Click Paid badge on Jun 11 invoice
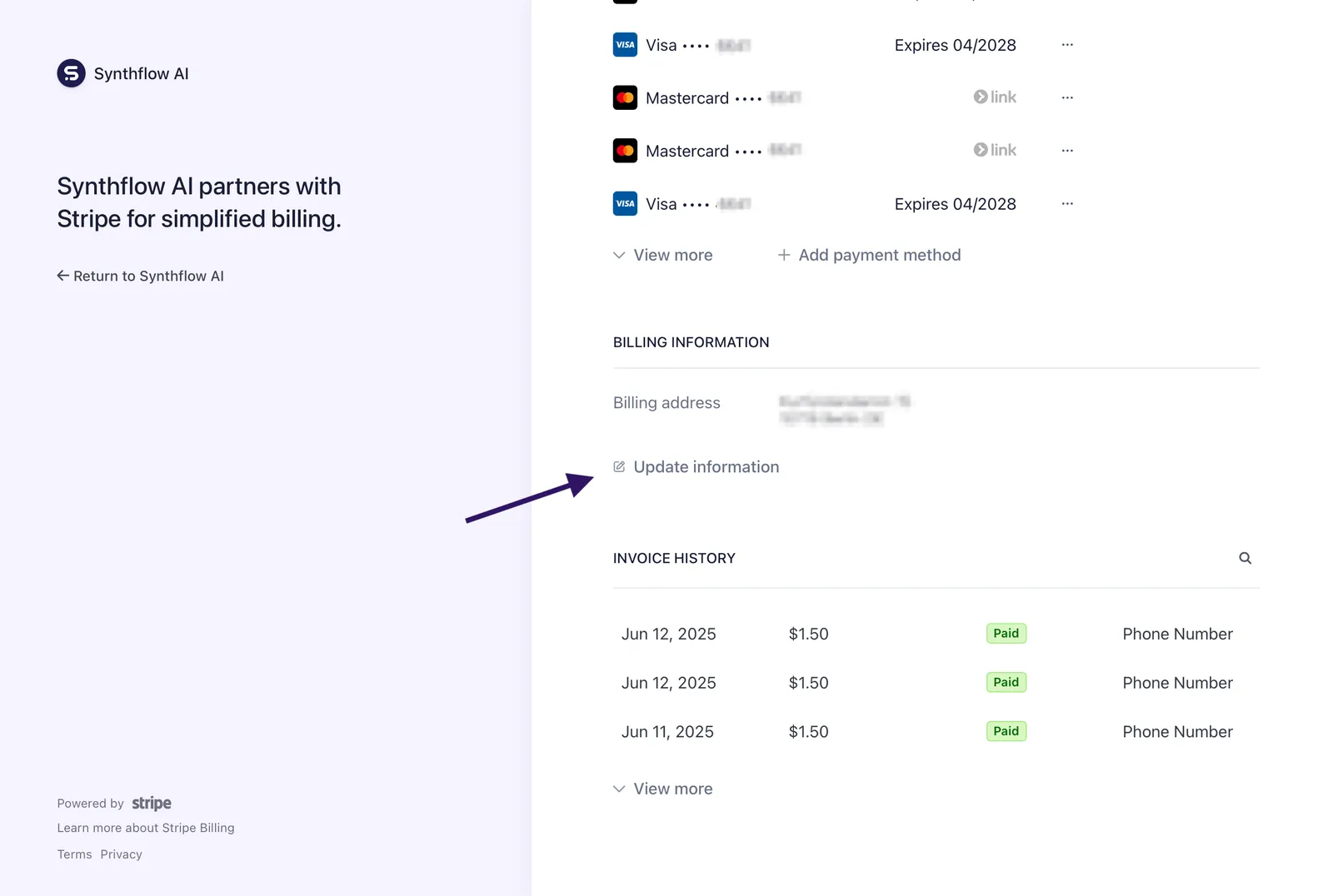The height and width of the screenshot is (896, 1333). [x=1006, y=731]
